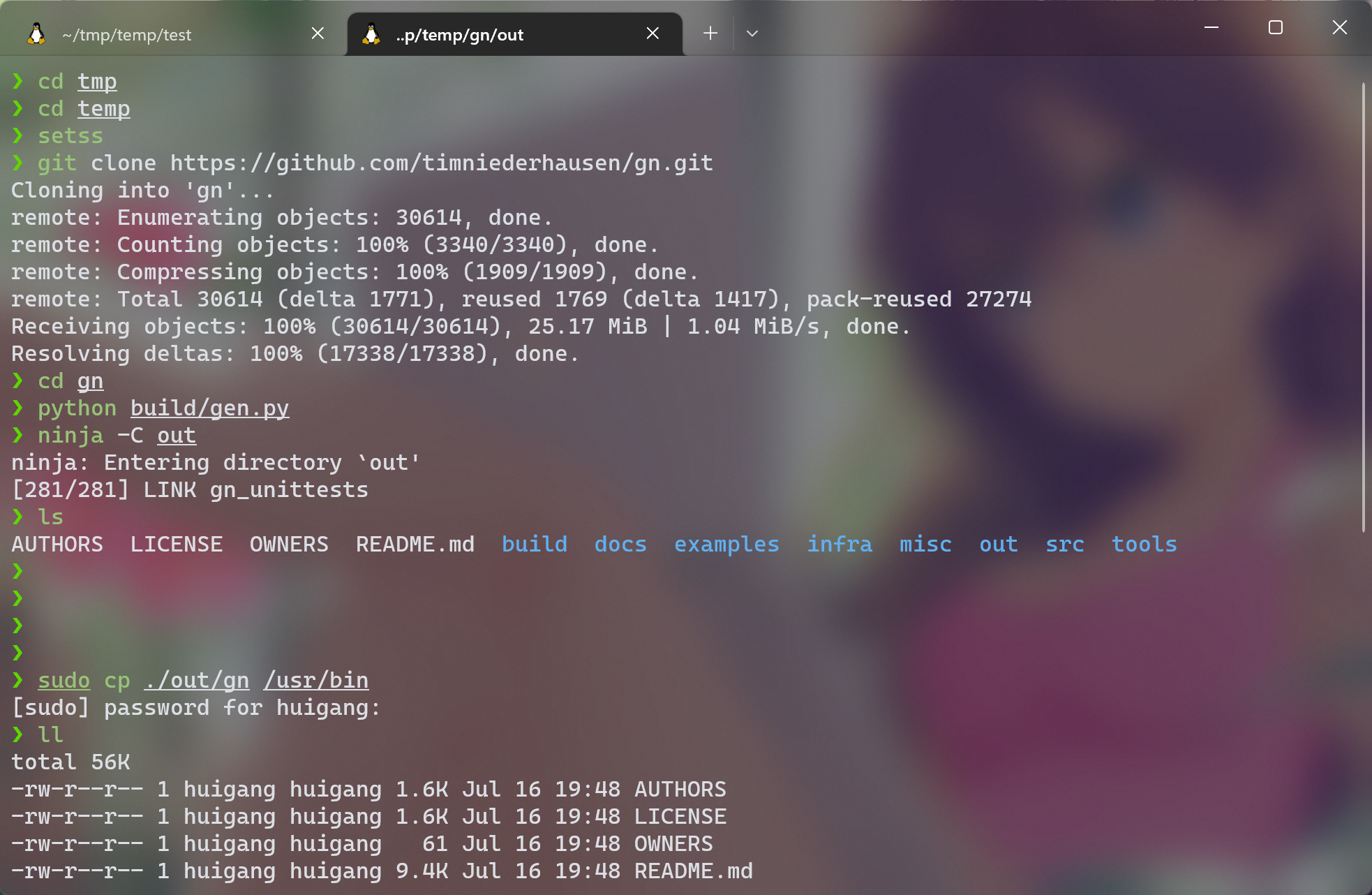Click OWNERS filename in ll listing
1372x895 pixels.
(673, 844)
